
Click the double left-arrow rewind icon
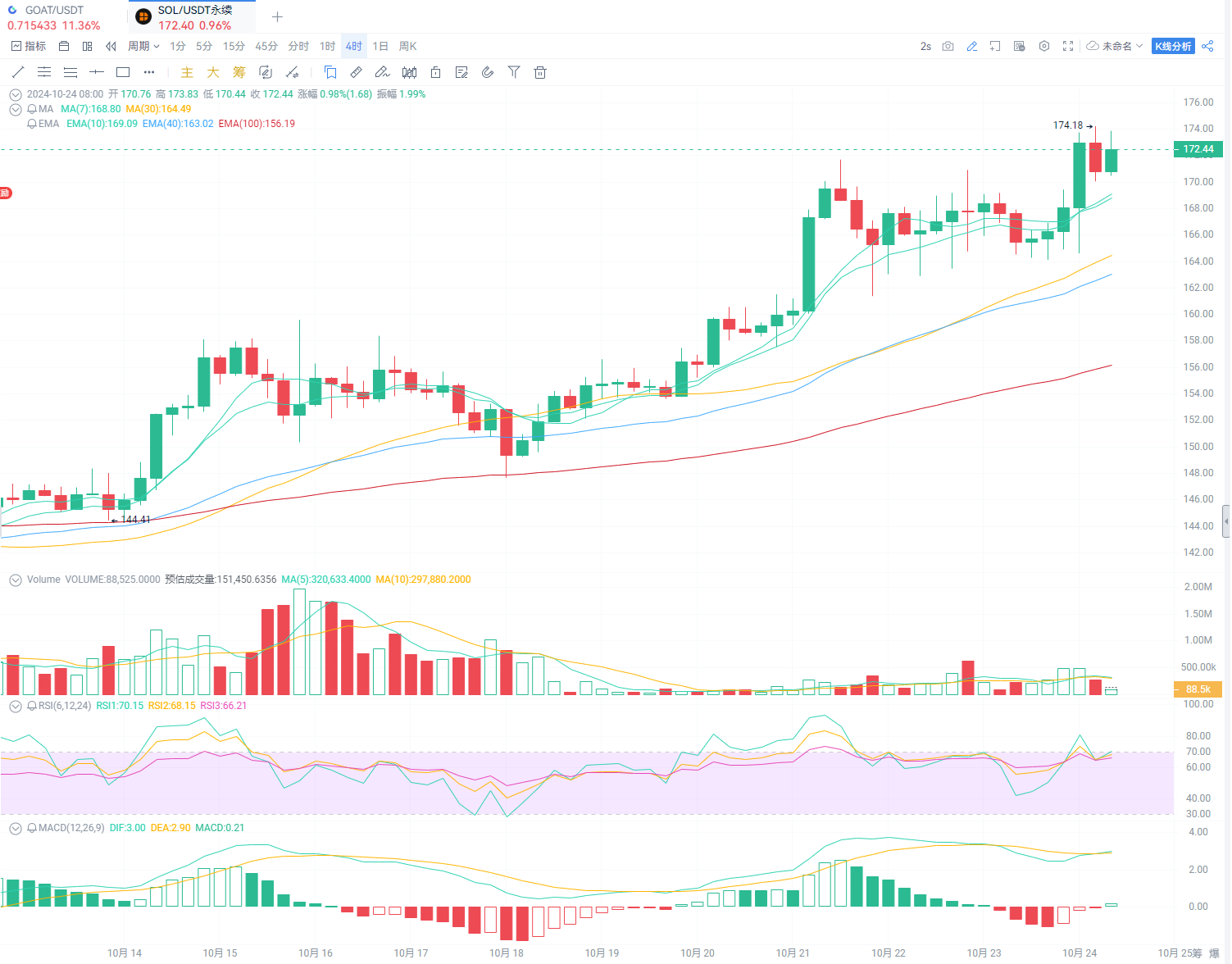[111, 46]
